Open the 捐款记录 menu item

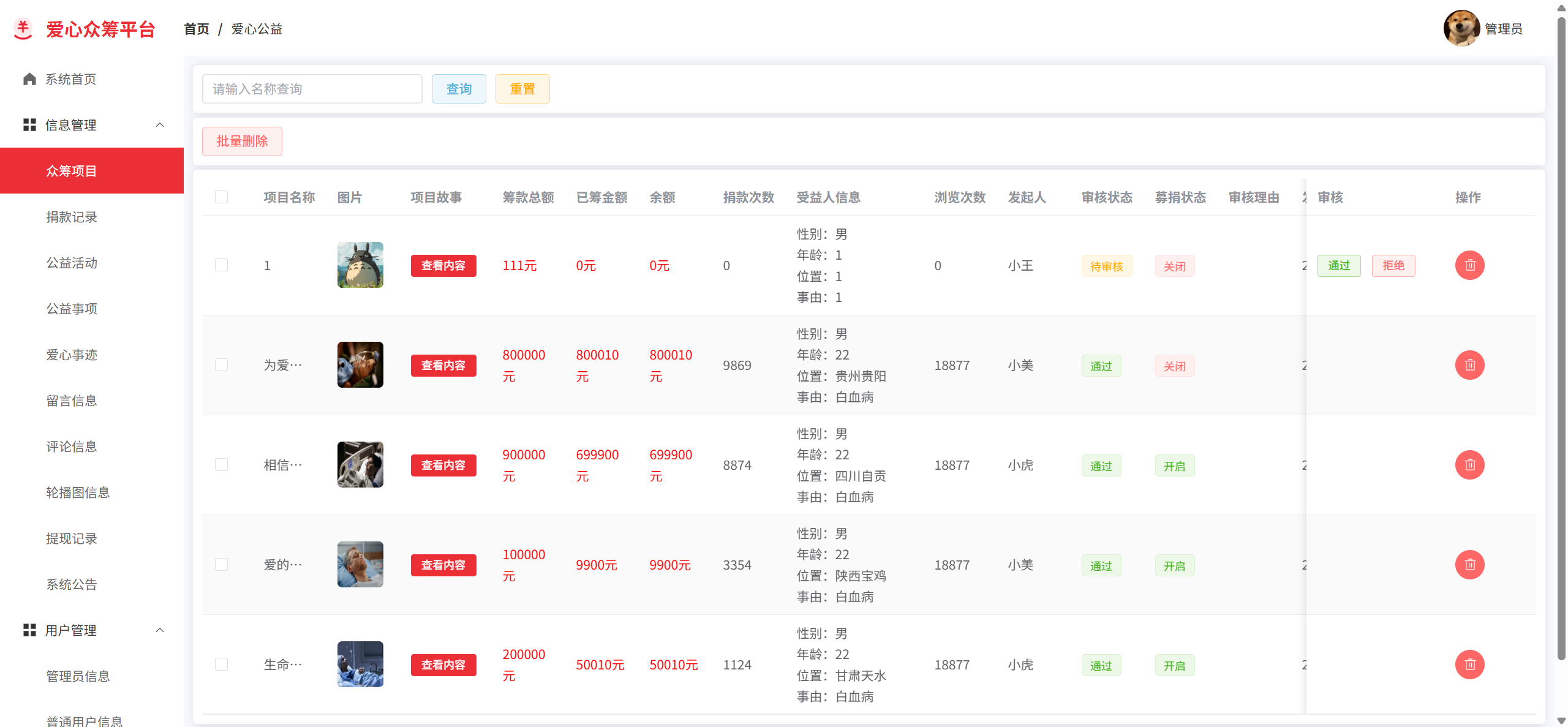tap(72, 217)
